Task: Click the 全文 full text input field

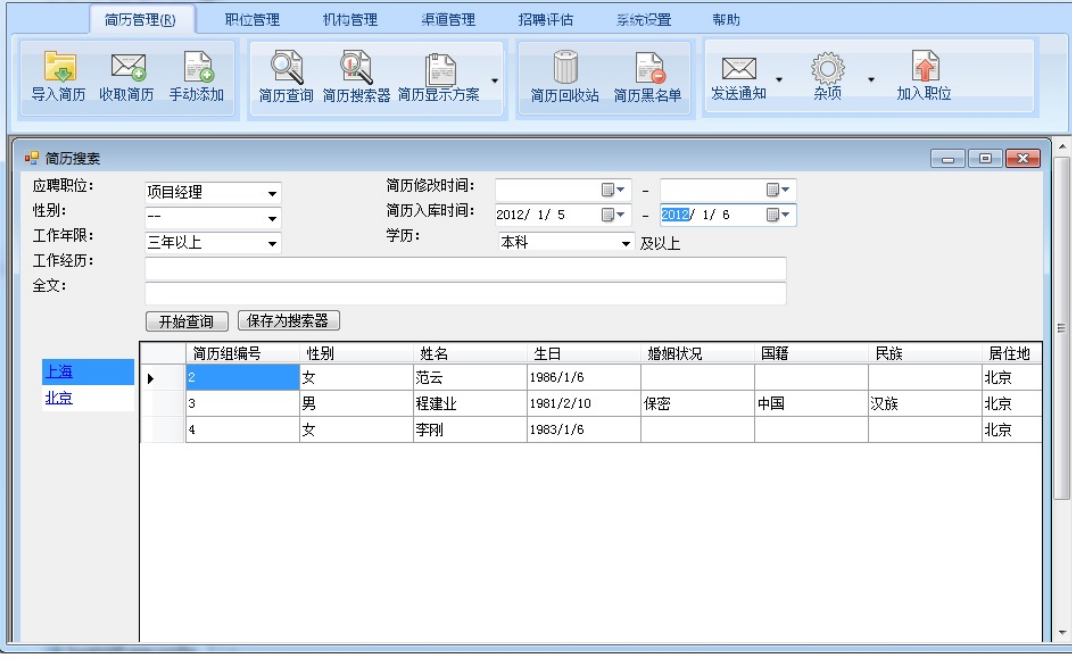Action: tap(466, 293)
